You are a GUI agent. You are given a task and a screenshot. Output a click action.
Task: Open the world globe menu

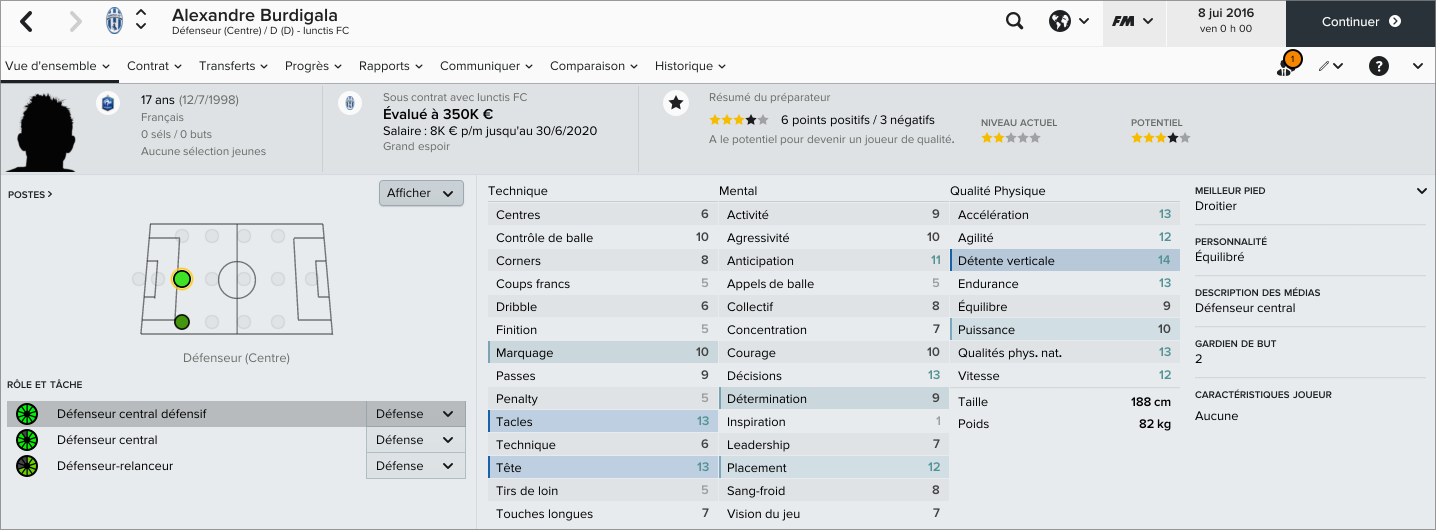point(1068,21)
